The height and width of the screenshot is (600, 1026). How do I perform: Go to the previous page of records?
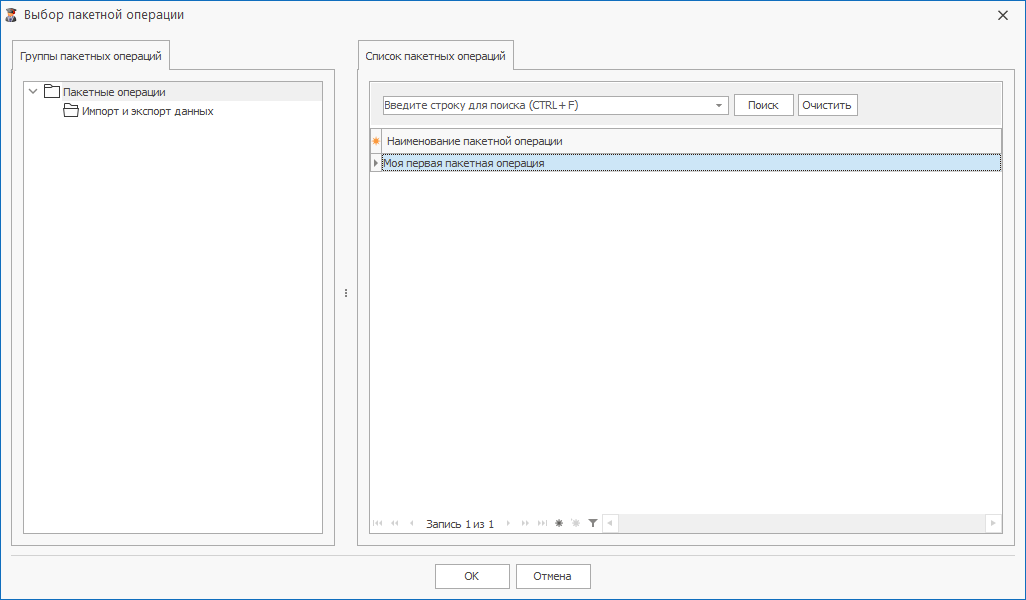(x=395, y=523)
